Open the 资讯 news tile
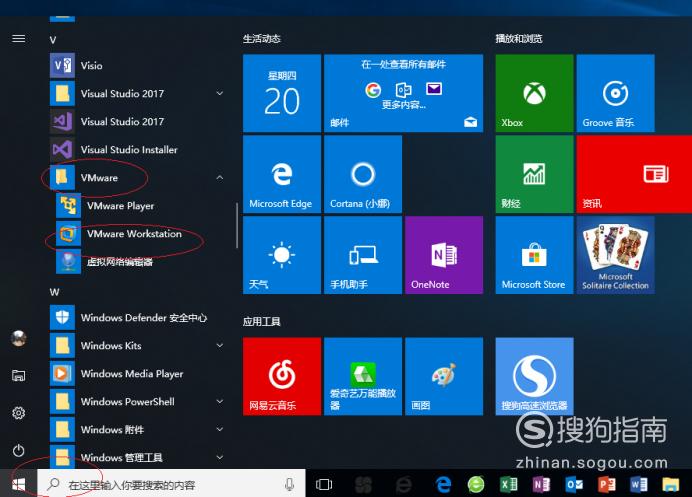This screenshot has width=692, height=497. point(634,174)
